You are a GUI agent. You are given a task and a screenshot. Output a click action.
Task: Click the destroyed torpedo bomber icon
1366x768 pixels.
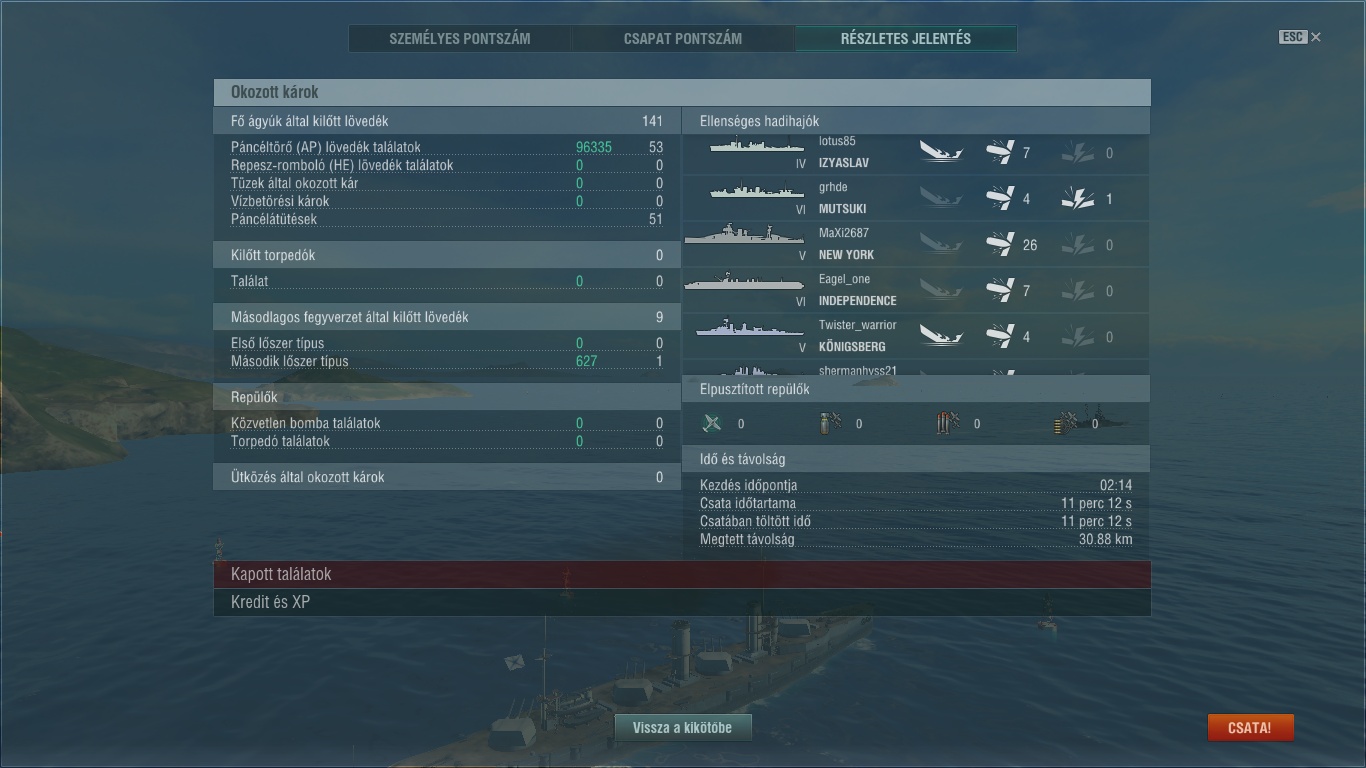pyautogui.click(x=947, y=423)
